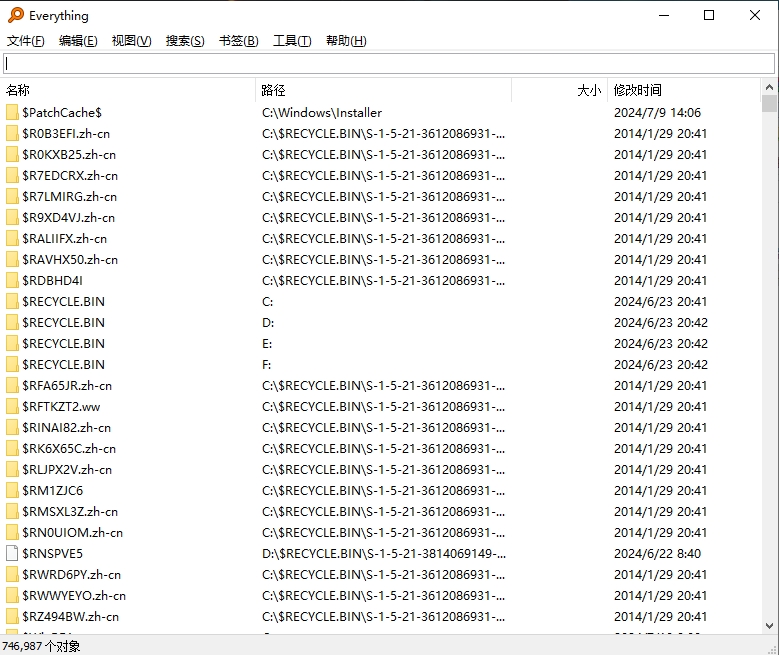
Task: Click folder icon of $RLJPX2V.zh-cn
Action: tap(12, 469)
